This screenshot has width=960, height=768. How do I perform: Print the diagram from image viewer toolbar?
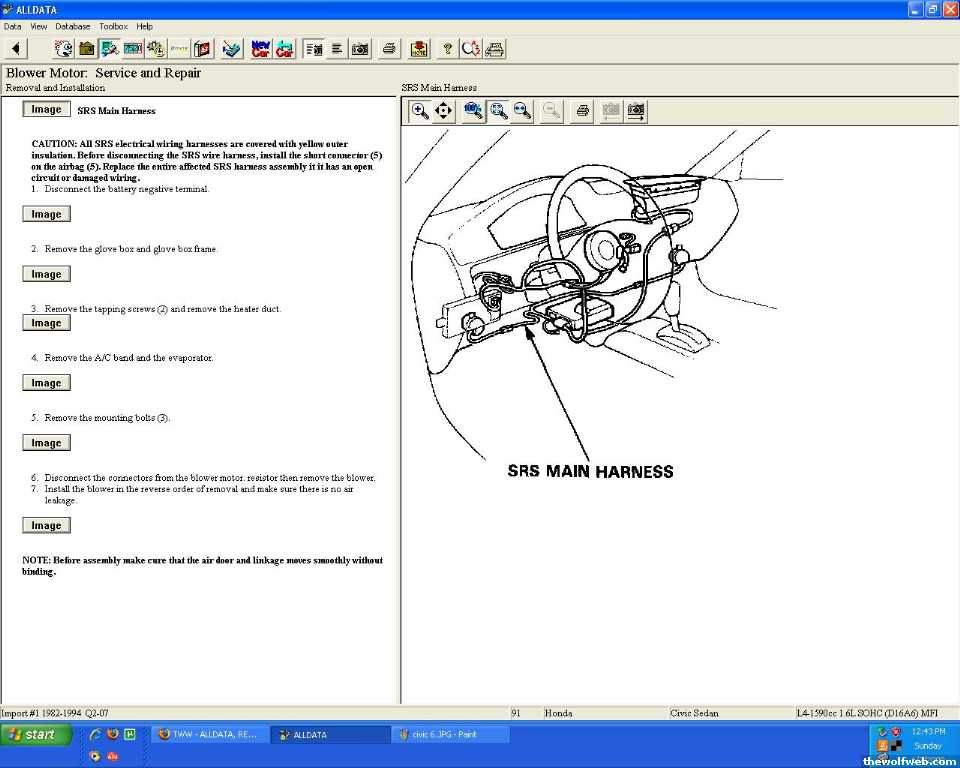pos(582,111)
